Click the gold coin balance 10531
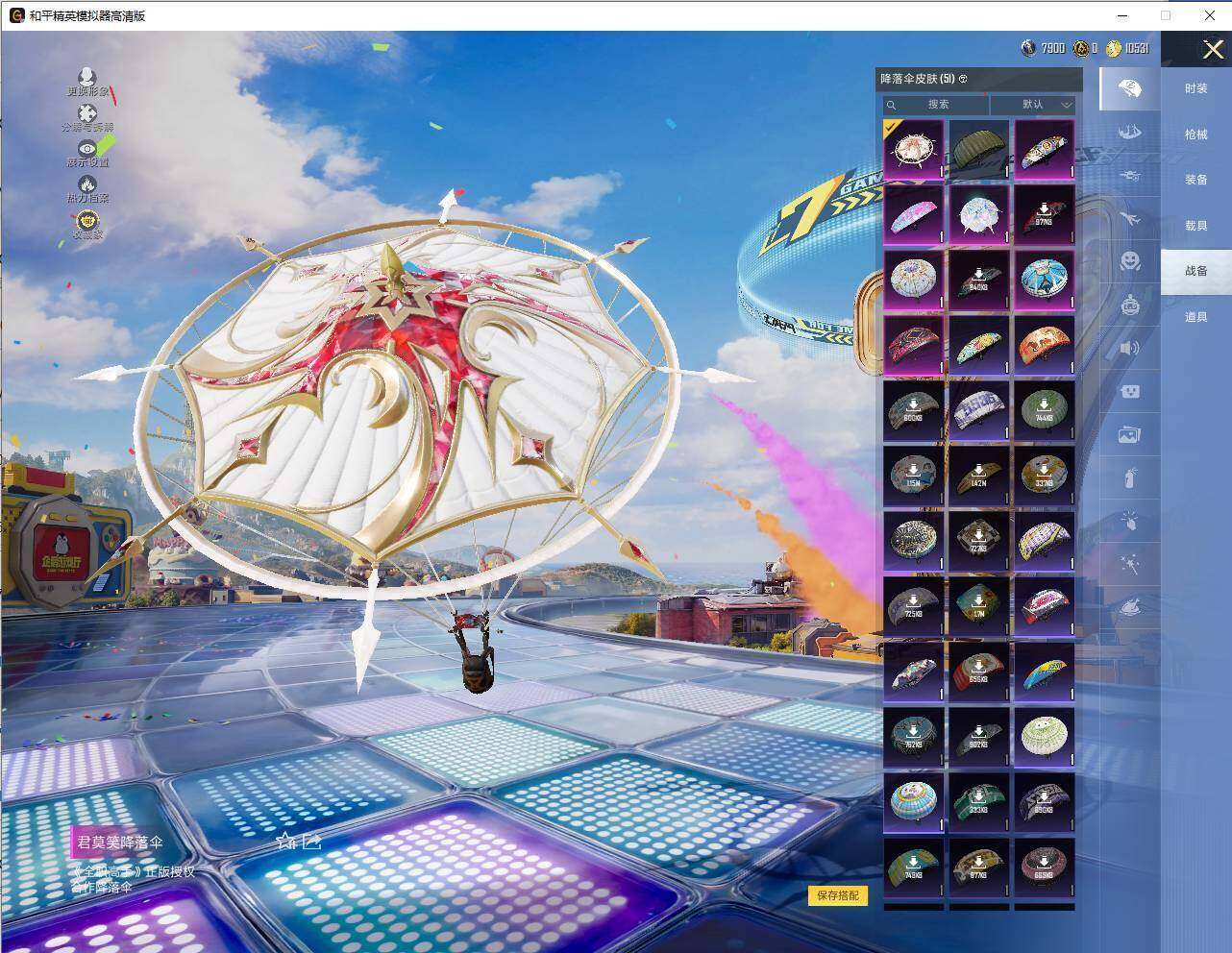The width and height of the screenshot is (1232, 953). [1127, 48]
